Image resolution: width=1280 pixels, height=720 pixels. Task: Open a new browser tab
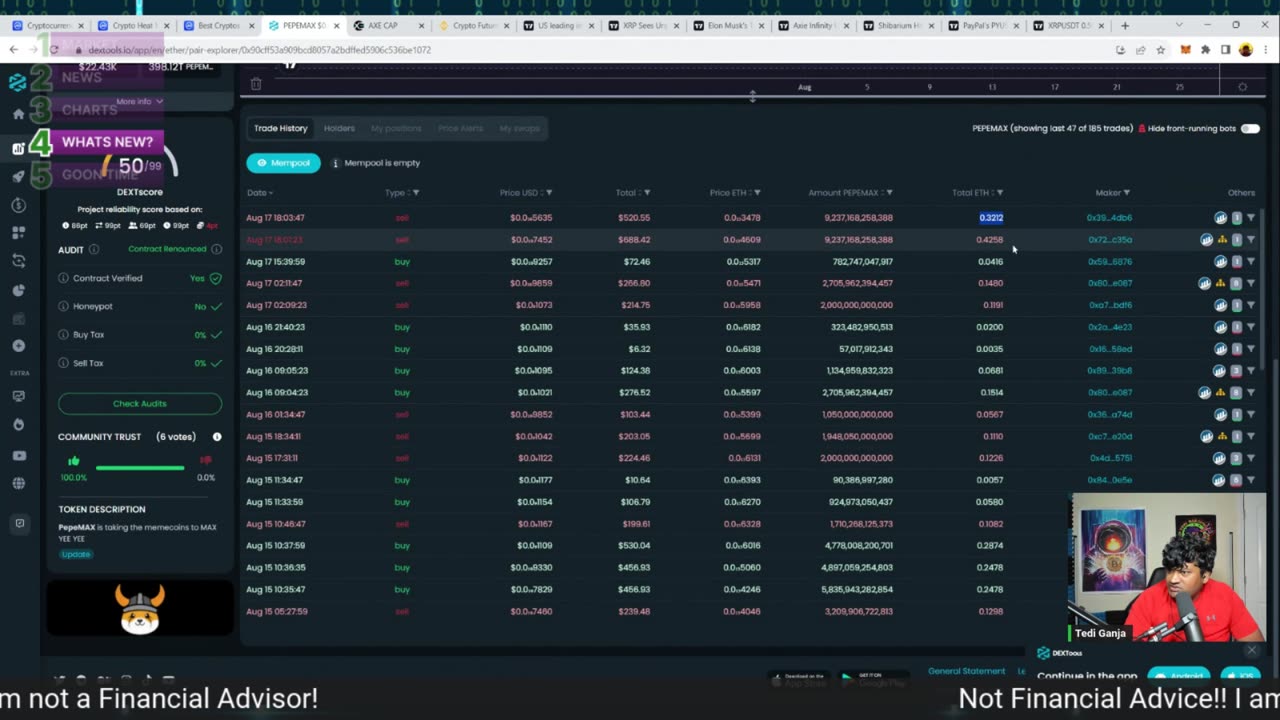point(1125,25)
